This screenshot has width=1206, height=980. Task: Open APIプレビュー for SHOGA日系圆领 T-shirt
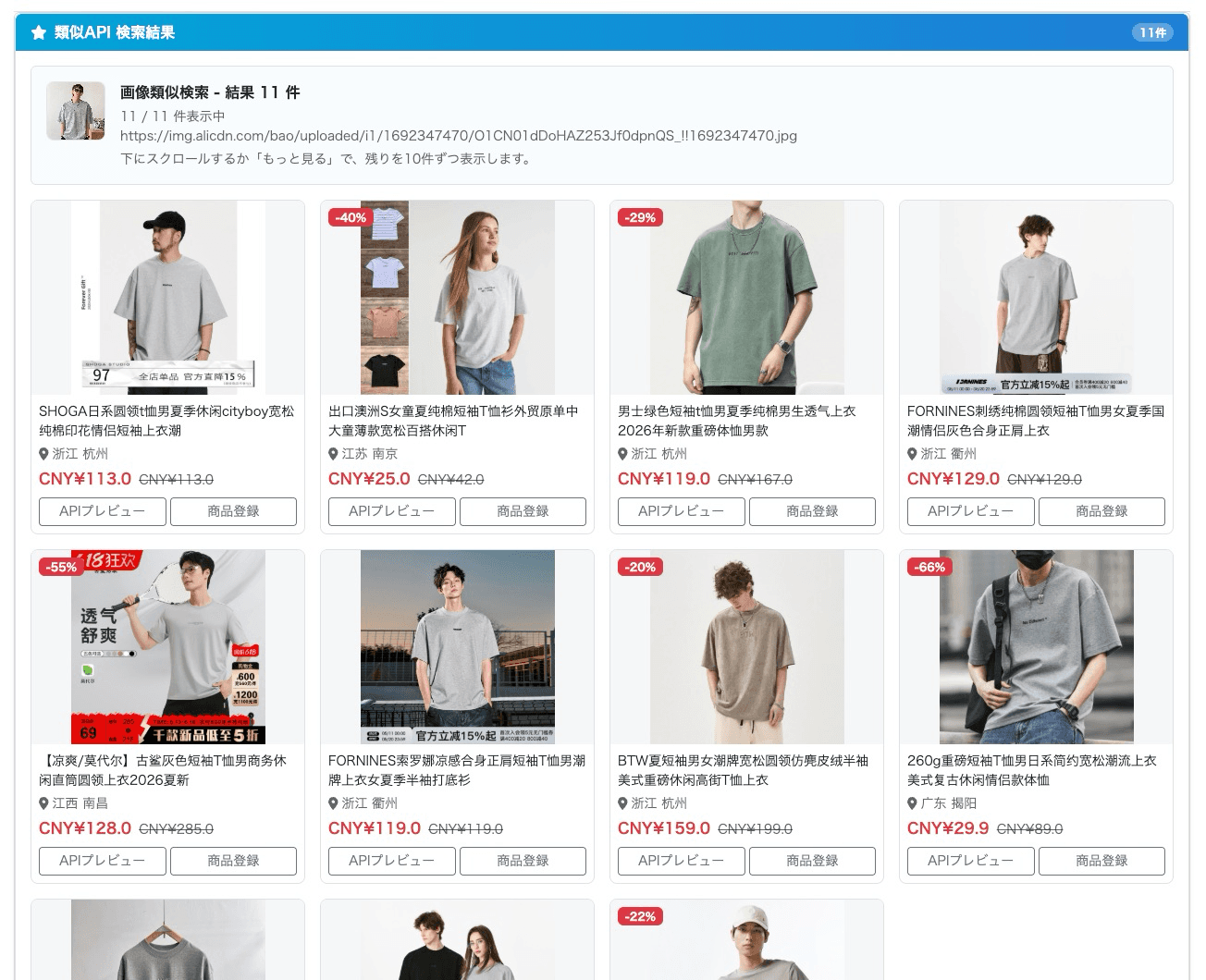103,511
